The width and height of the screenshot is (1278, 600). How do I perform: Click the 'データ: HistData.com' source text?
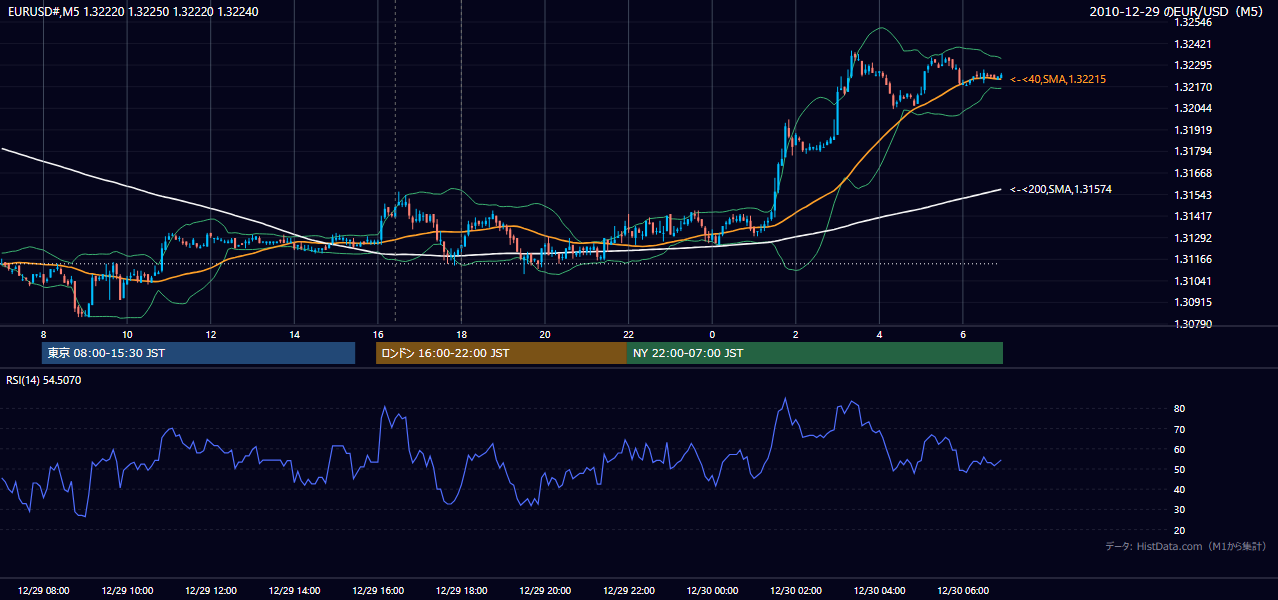pyautogui.click(x=1185, y=546)
